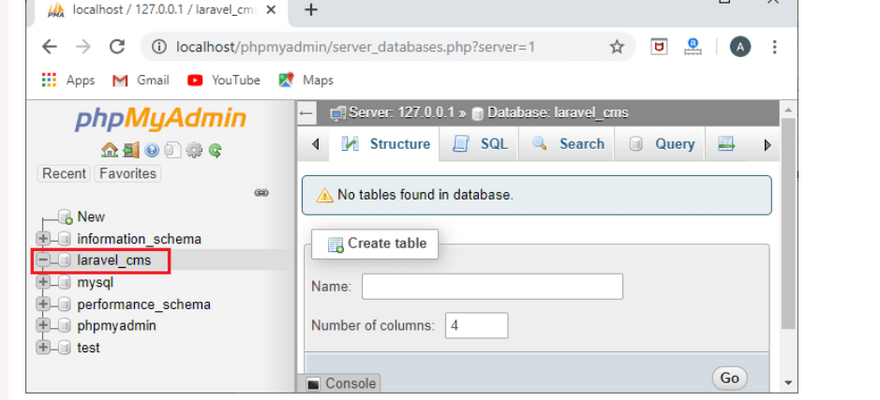
Task: Collapse the laravel_cms database tree node
Action: 43,261
